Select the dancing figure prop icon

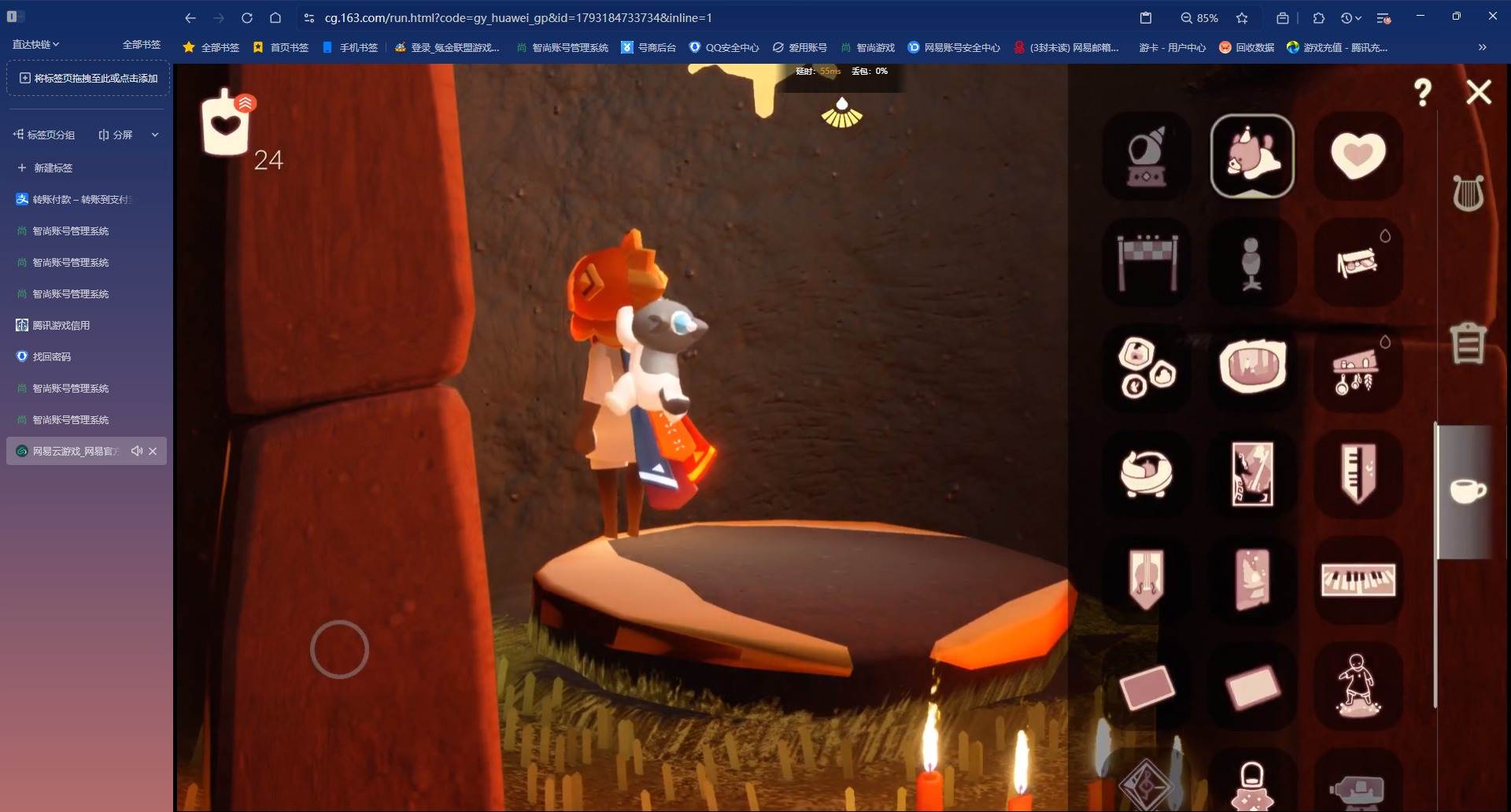[x=1358, y=686]
